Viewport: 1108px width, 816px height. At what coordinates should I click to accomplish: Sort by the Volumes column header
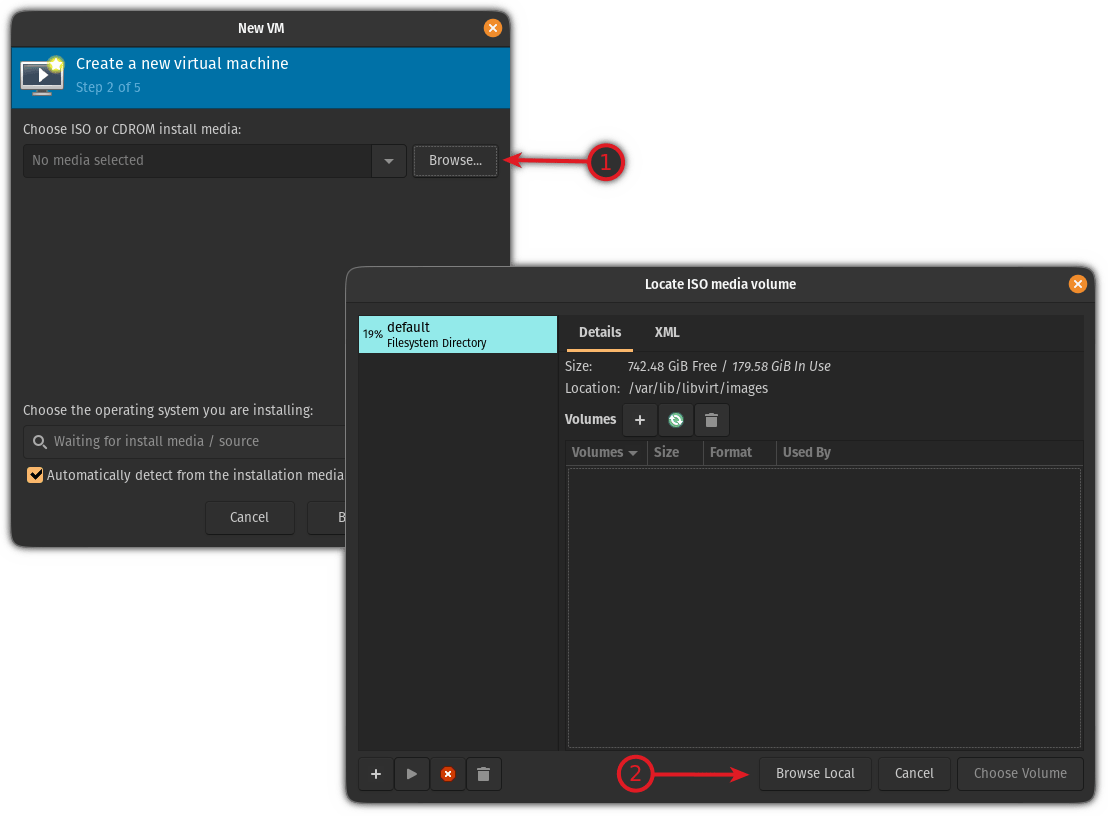point(604,452)
